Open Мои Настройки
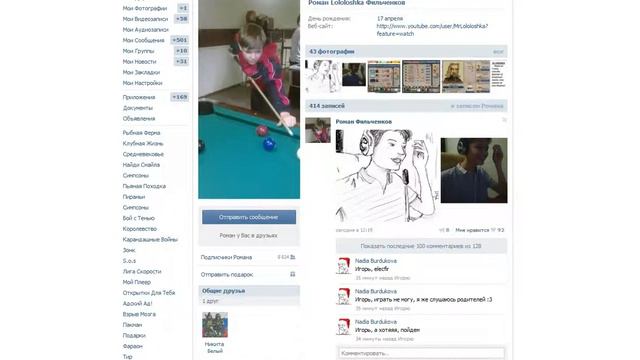 pos(142,83)
